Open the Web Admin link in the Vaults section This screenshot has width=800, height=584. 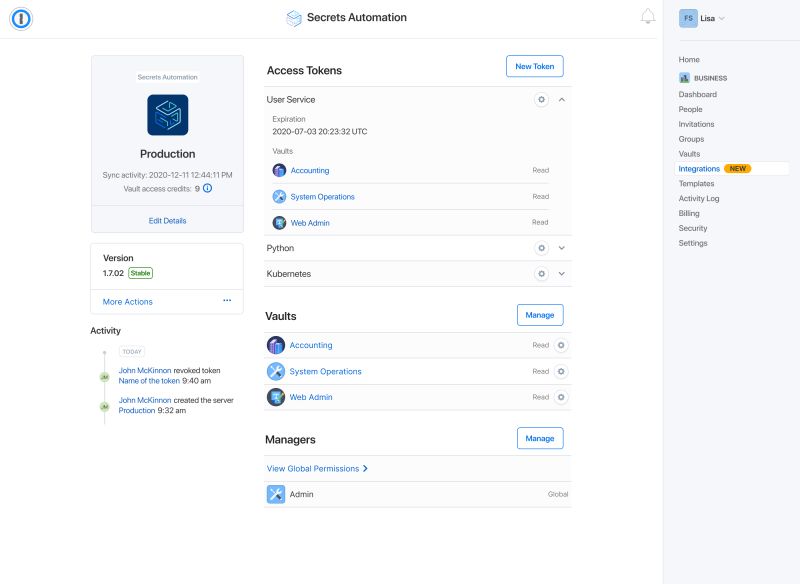point(311,397)
